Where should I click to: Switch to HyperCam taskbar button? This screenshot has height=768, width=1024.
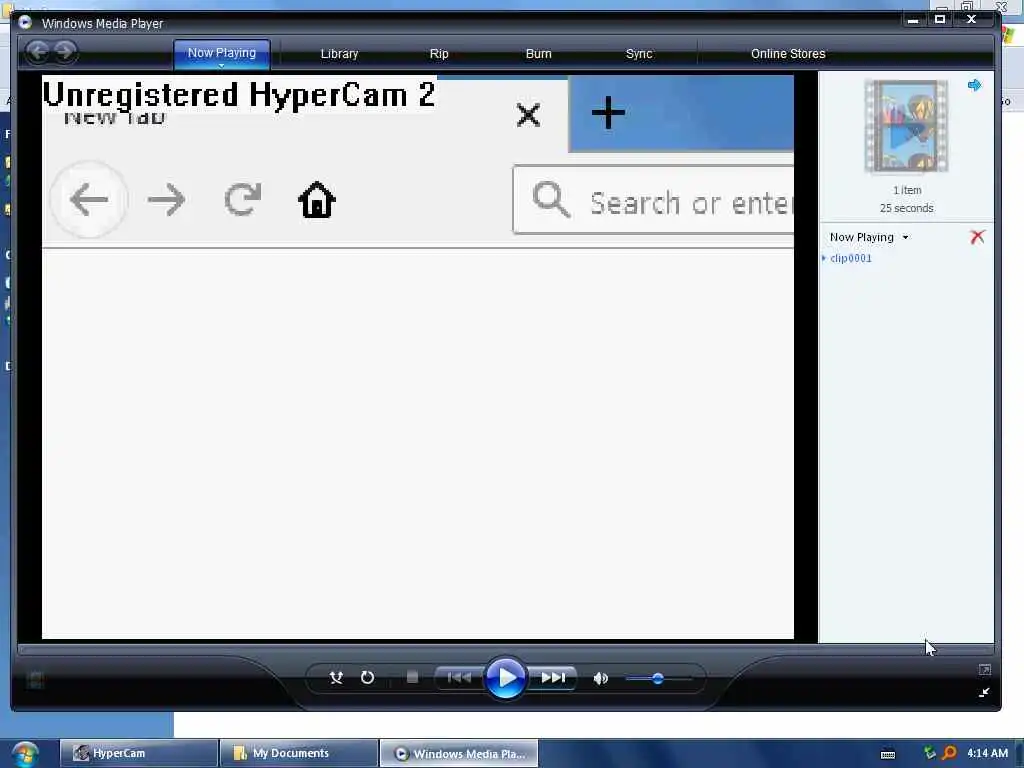(x=138, y=753)
